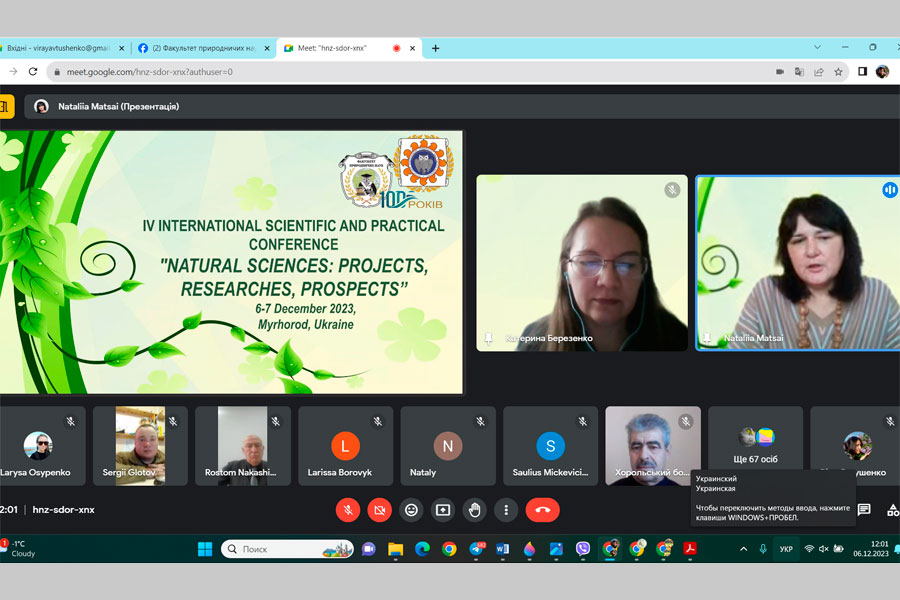The width and height of the screenshot is (900, 600).
Task: Click the Present now screen share icon
Action: point(443,510)
